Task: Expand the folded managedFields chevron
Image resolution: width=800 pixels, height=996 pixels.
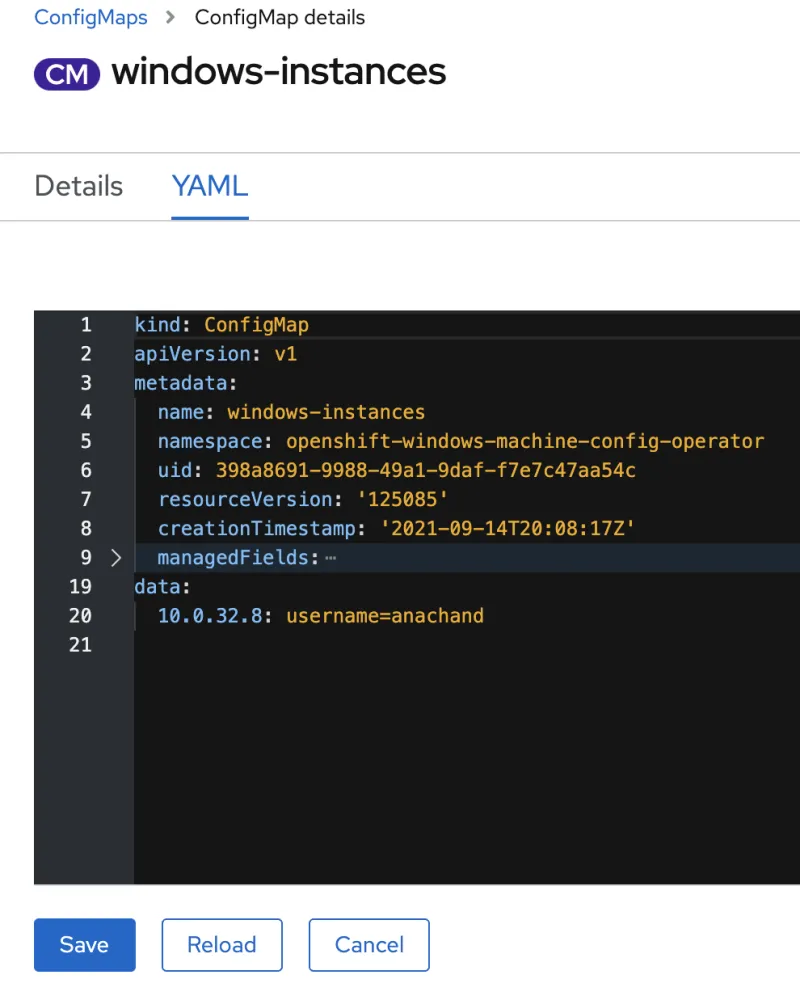Action: pyautogui.click(x=115, y=557)
